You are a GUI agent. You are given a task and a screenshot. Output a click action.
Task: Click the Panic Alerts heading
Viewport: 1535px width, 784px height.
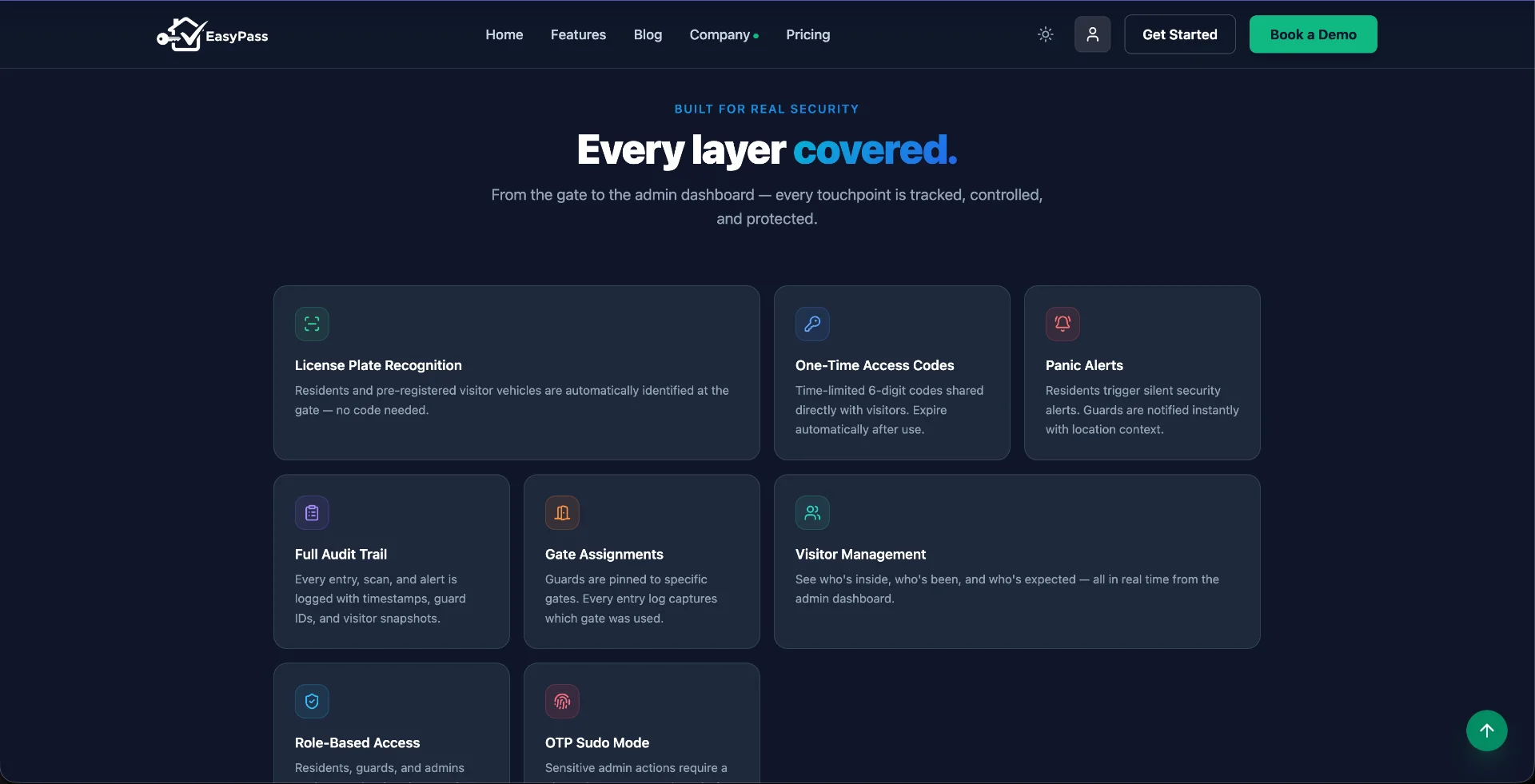click(1084, 365)
